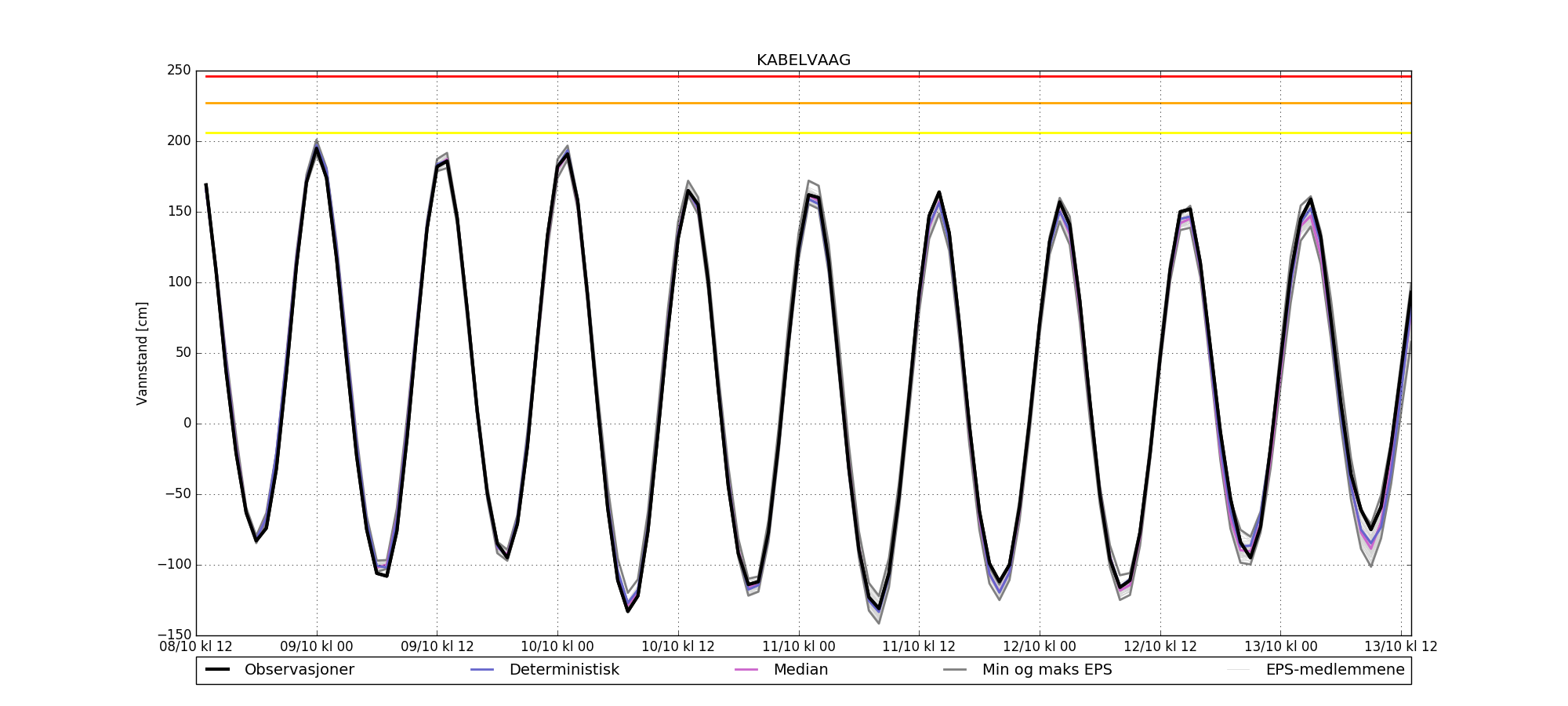This screenshot has height=706, width=1568.
Task: Click the light EPS-medlemmene legend line
Action: tap(1239, 669)
